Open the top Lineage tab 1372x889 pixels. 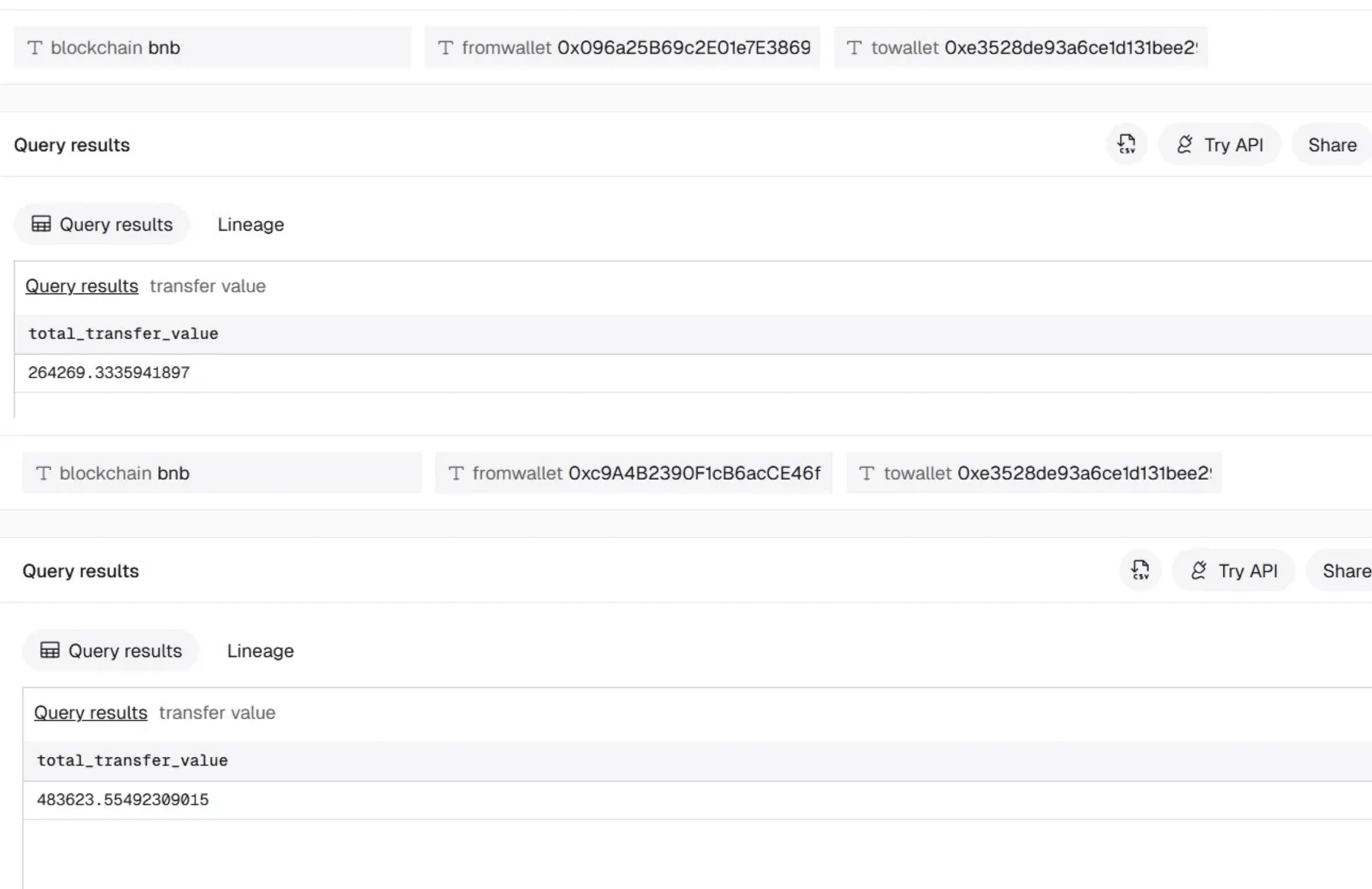[x=250, y=224]
